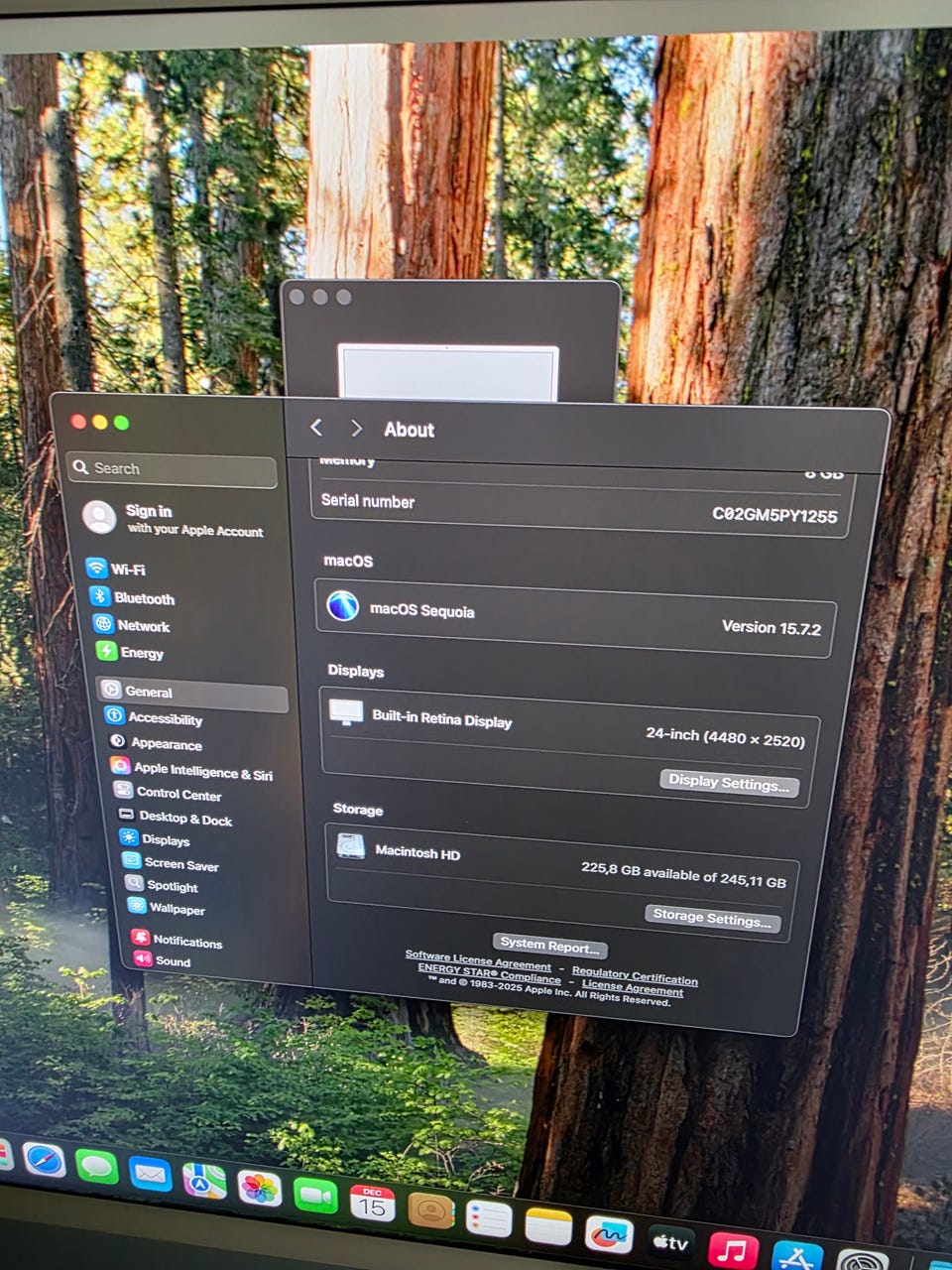Open Accessibility settings
Image resolution: width=952 pixels, height=1270 pixels.
coord(154,717)
